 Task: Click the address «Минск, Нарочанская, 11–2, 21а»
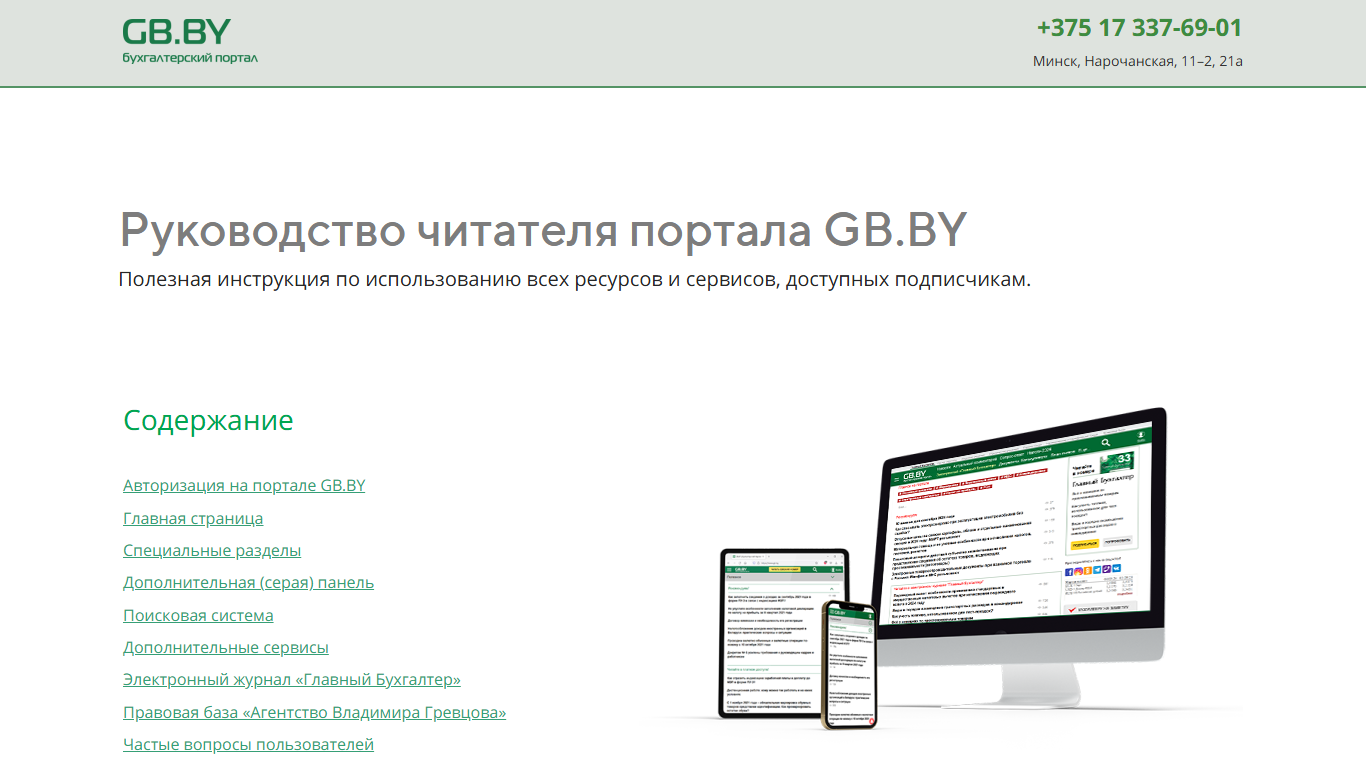coord(1138,61)
